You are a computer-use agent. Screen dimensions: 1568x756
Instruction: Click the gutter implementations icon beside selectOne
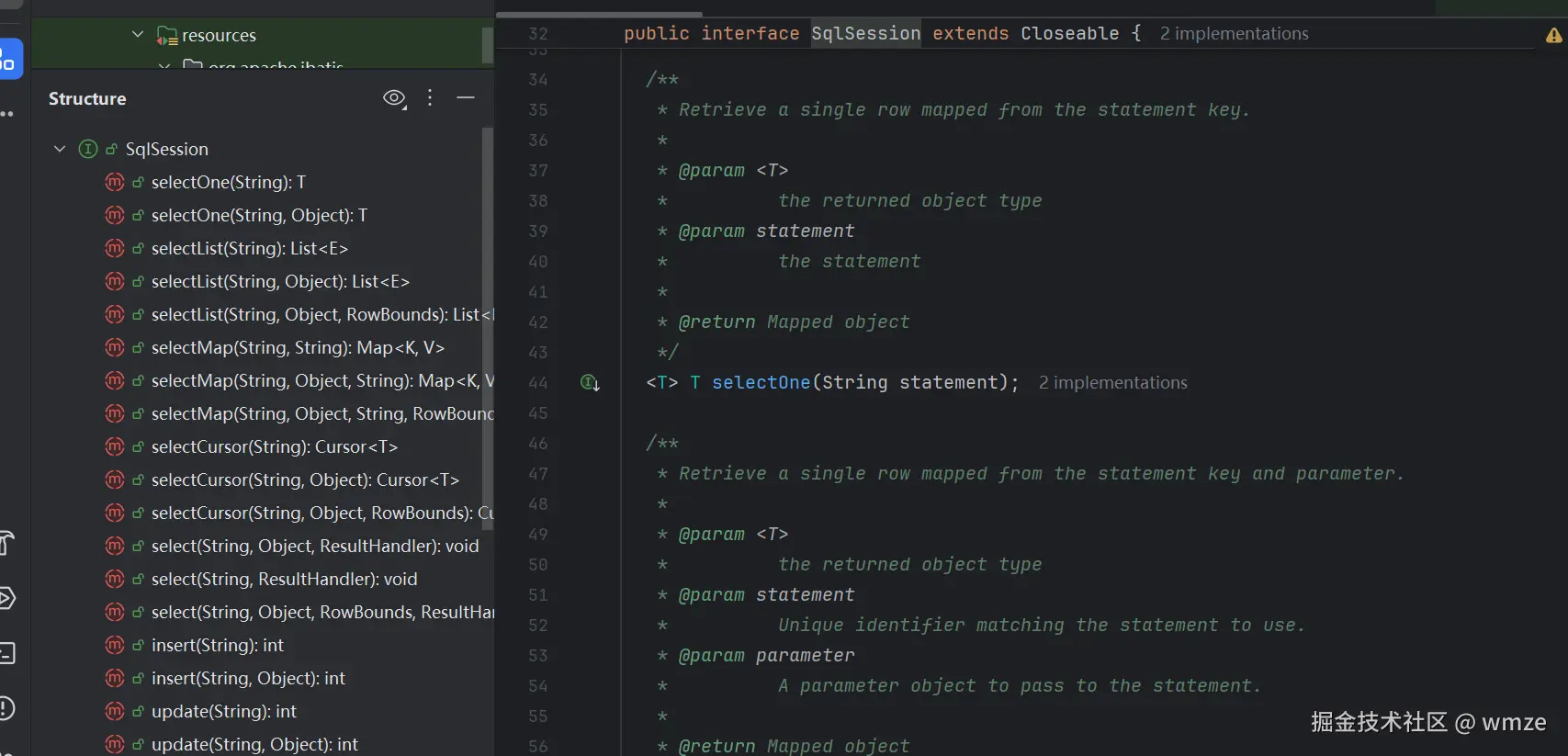[x=590, y=382]
